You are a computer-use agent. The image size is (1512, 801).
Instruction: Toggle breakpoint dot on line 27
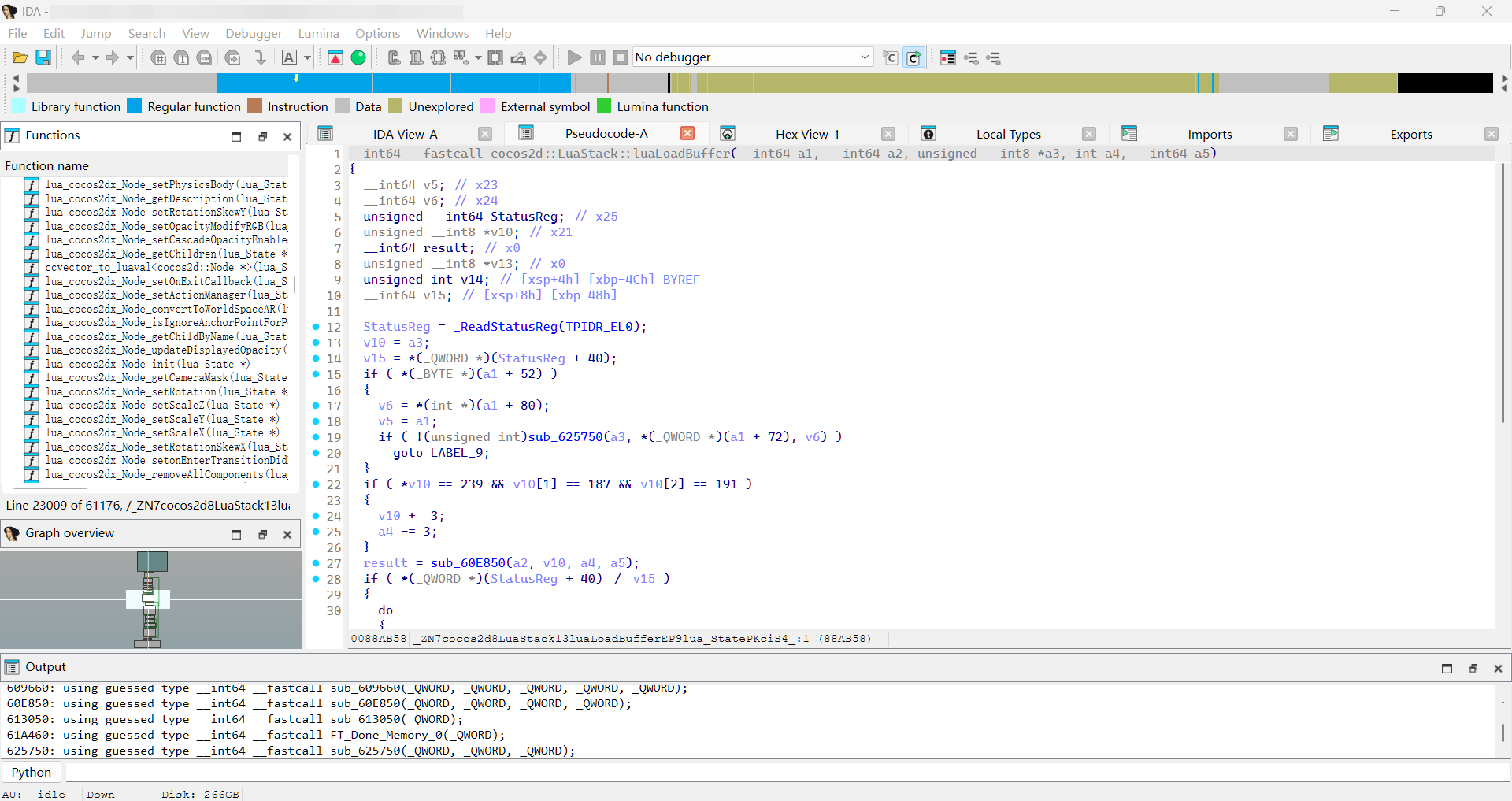pos(316,563)
